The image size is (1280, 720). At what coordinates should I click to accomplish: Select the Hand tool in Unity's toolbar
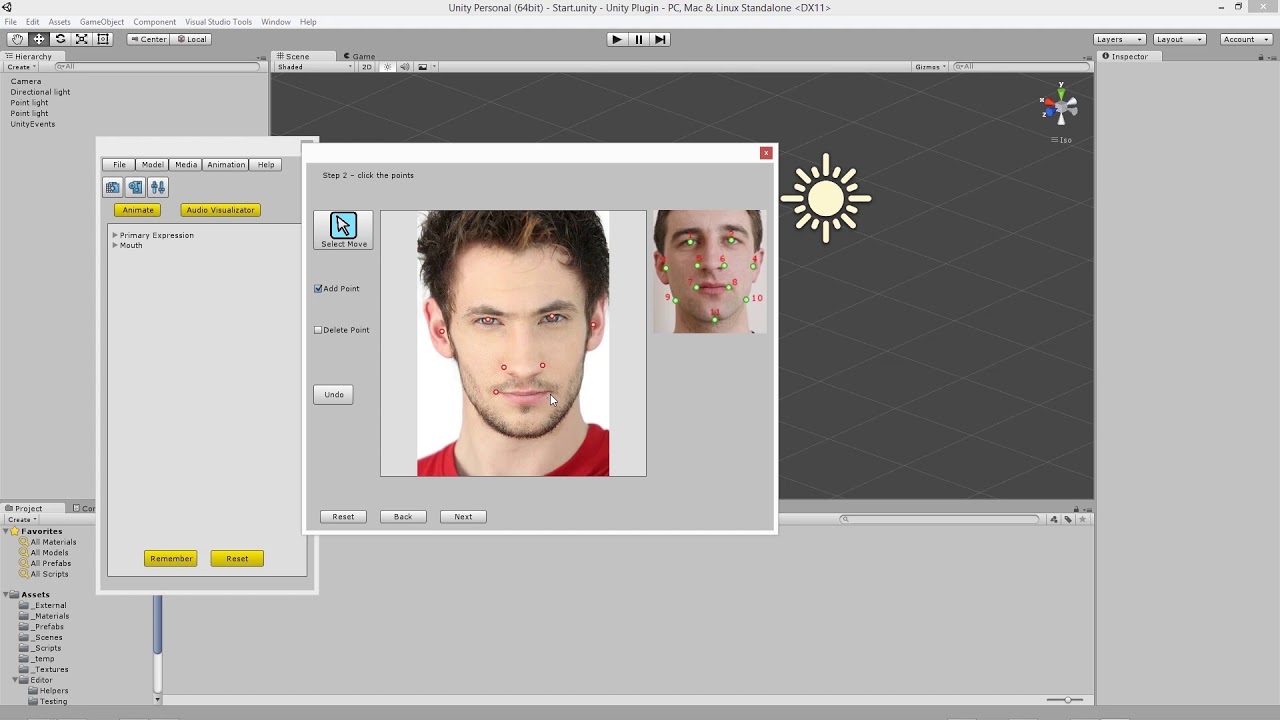coord(16,38)
